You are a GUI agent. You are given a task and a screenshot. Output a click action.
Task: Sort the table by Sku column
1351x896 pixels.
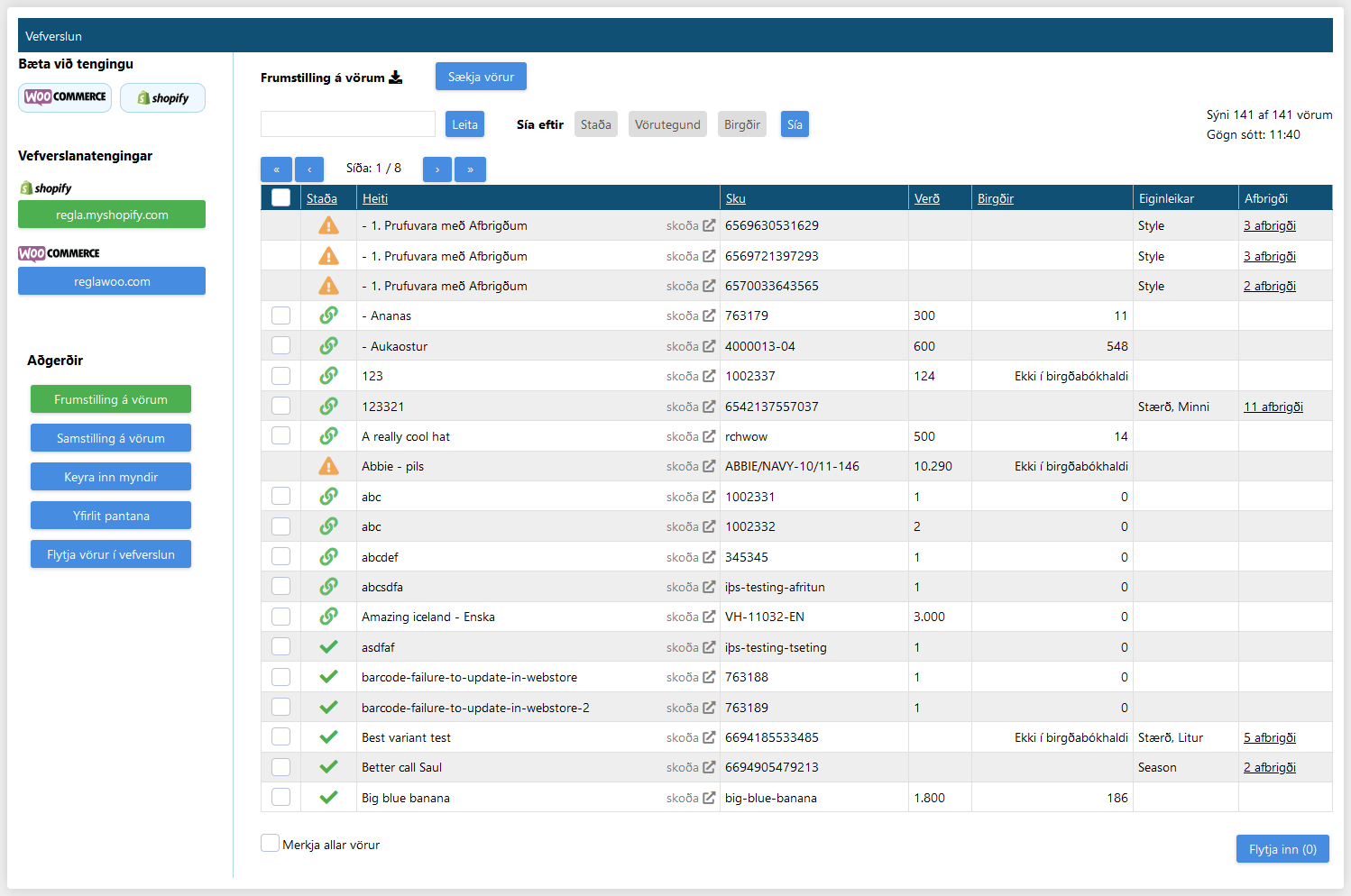click(x=736, y=197)
